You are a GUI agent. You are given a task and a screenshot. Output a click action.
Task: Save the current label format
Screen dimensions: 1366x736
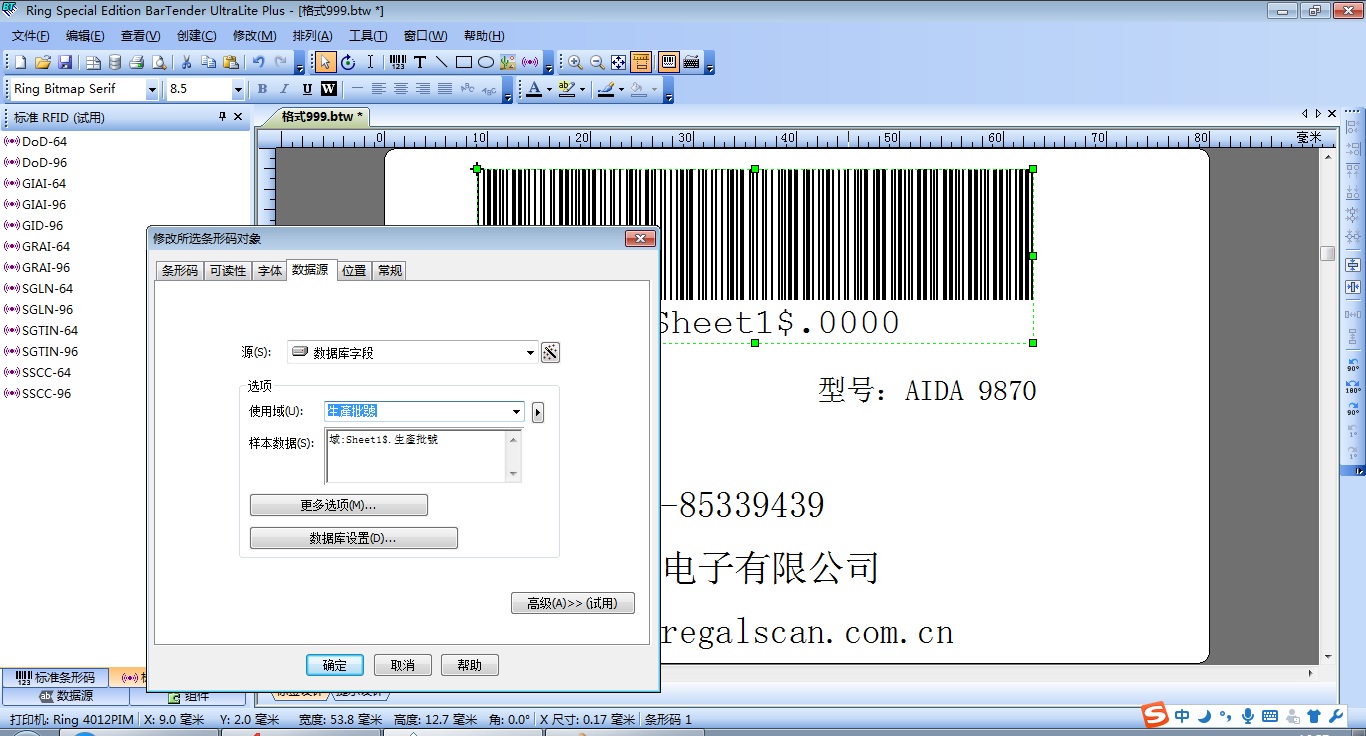pos(65,62)
